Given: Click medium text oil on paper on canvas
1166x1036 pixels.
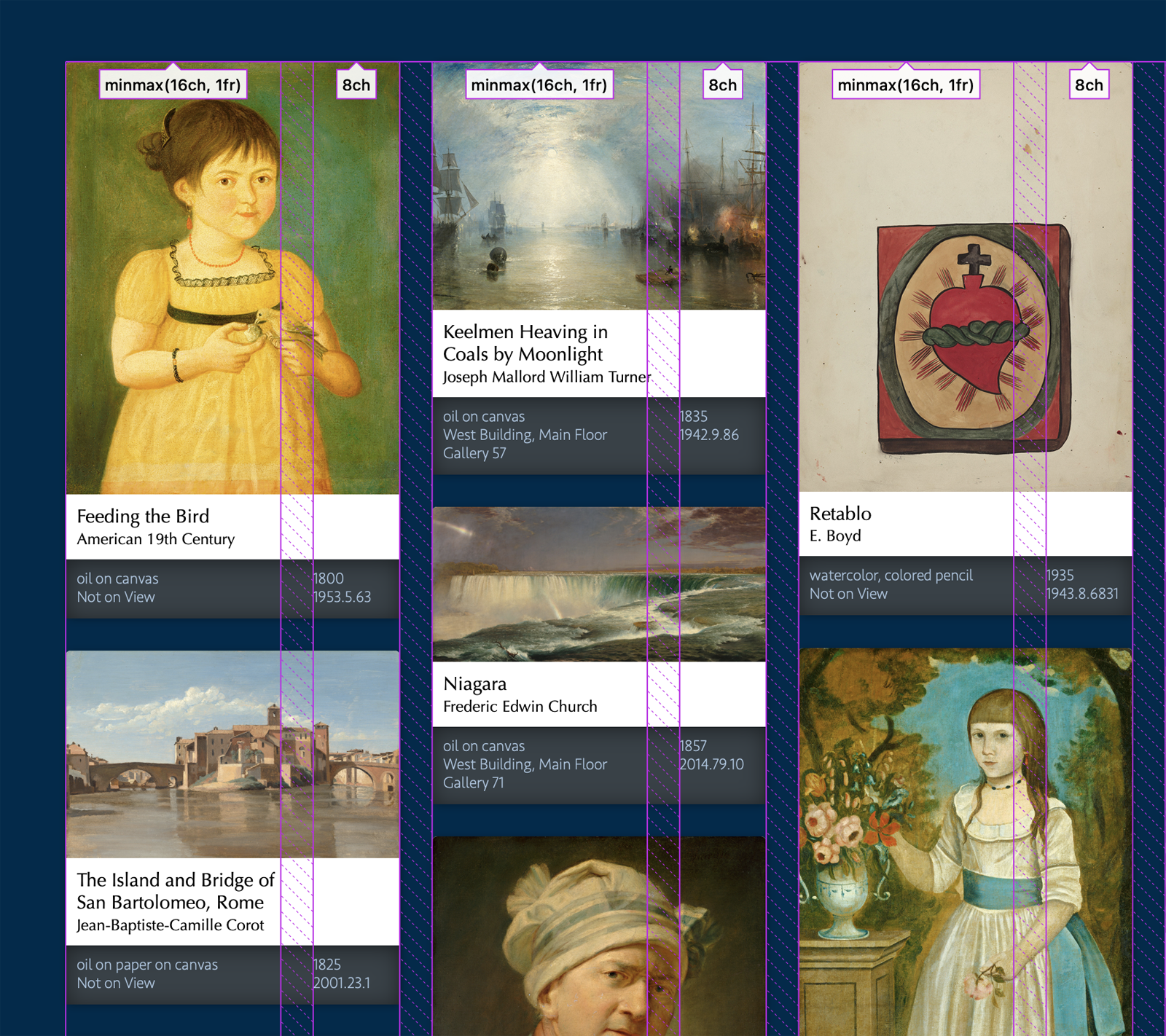Looking at the screenshot, I should [147, 965].
